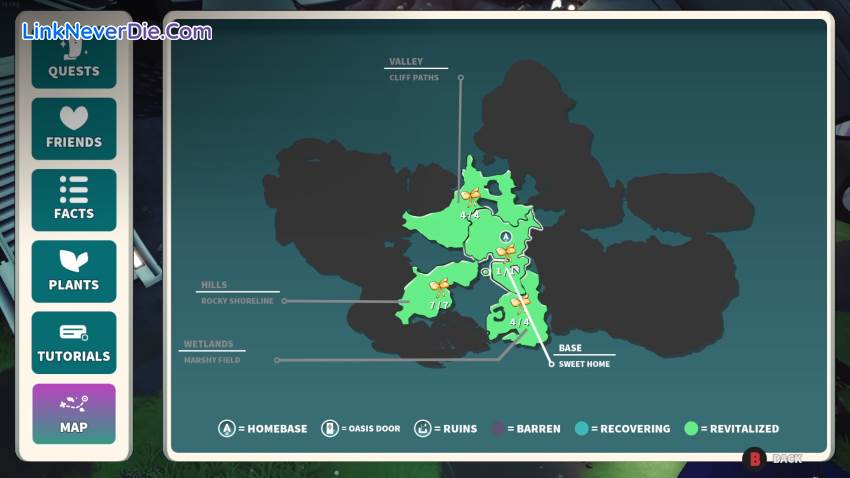The width and height of the screenshot is (850, 478).
Task: Click the Ruins legend icon
Action: [x=422, y=429]
